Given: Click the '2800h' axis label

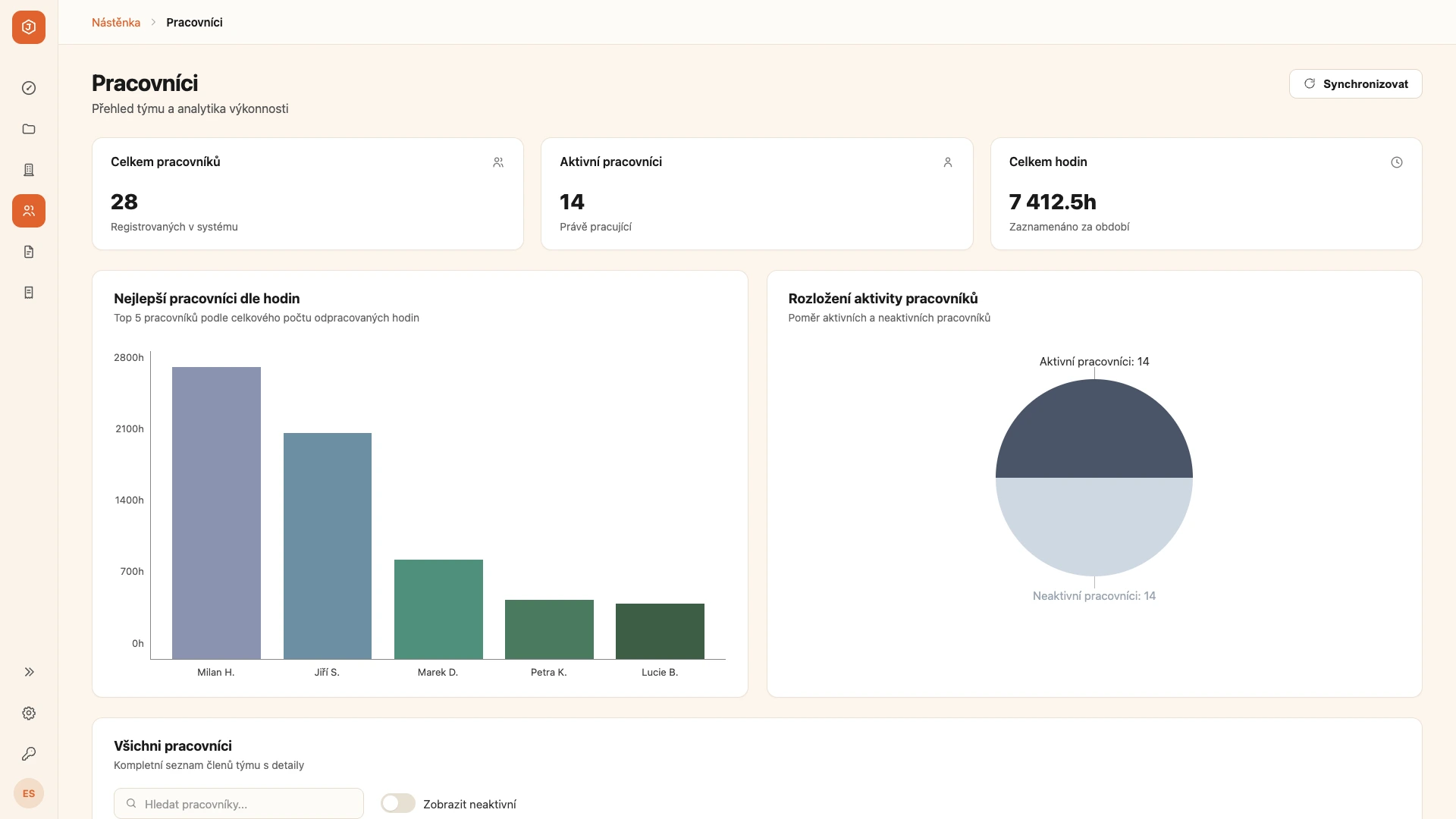Looking at the screenshot, I should click(x=129, y=358).
